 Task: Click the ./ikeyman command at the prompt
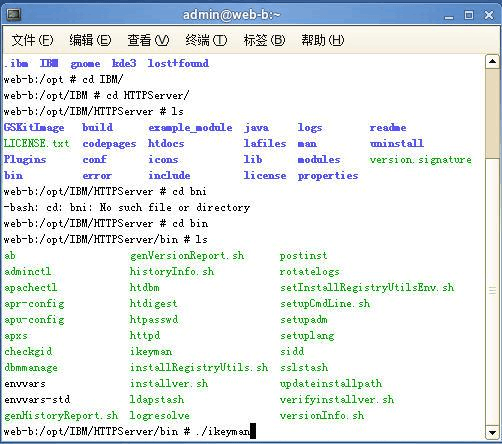(223, 432)
